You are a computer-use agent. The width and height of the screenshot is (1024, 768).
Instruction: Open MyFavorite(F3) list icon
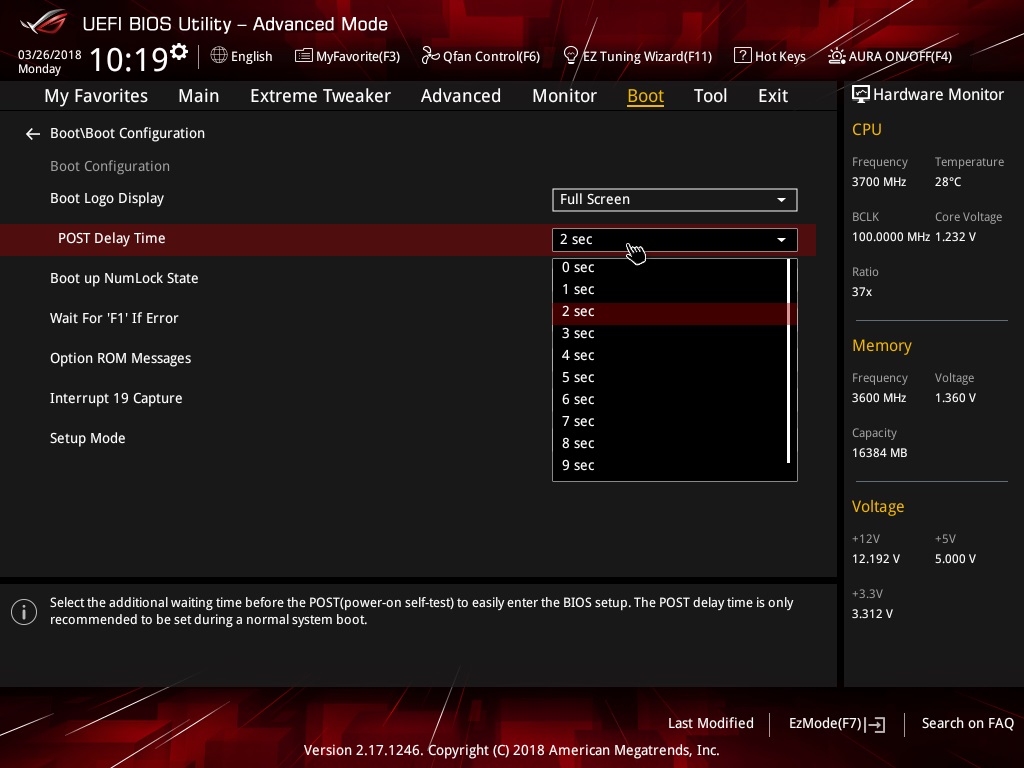click(303, 56)
